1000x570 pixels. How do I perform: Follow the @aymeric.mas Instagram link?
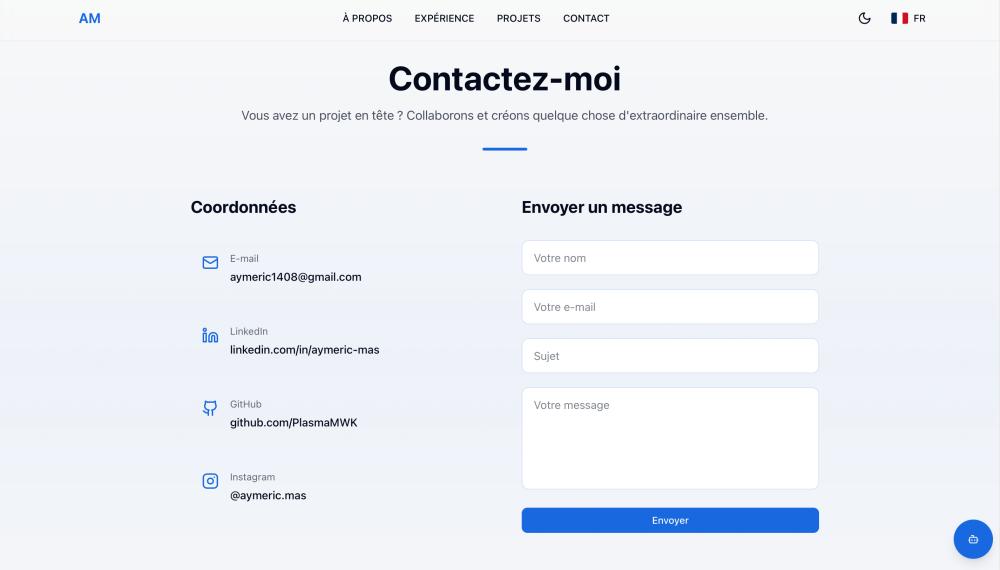pos(268,495)
